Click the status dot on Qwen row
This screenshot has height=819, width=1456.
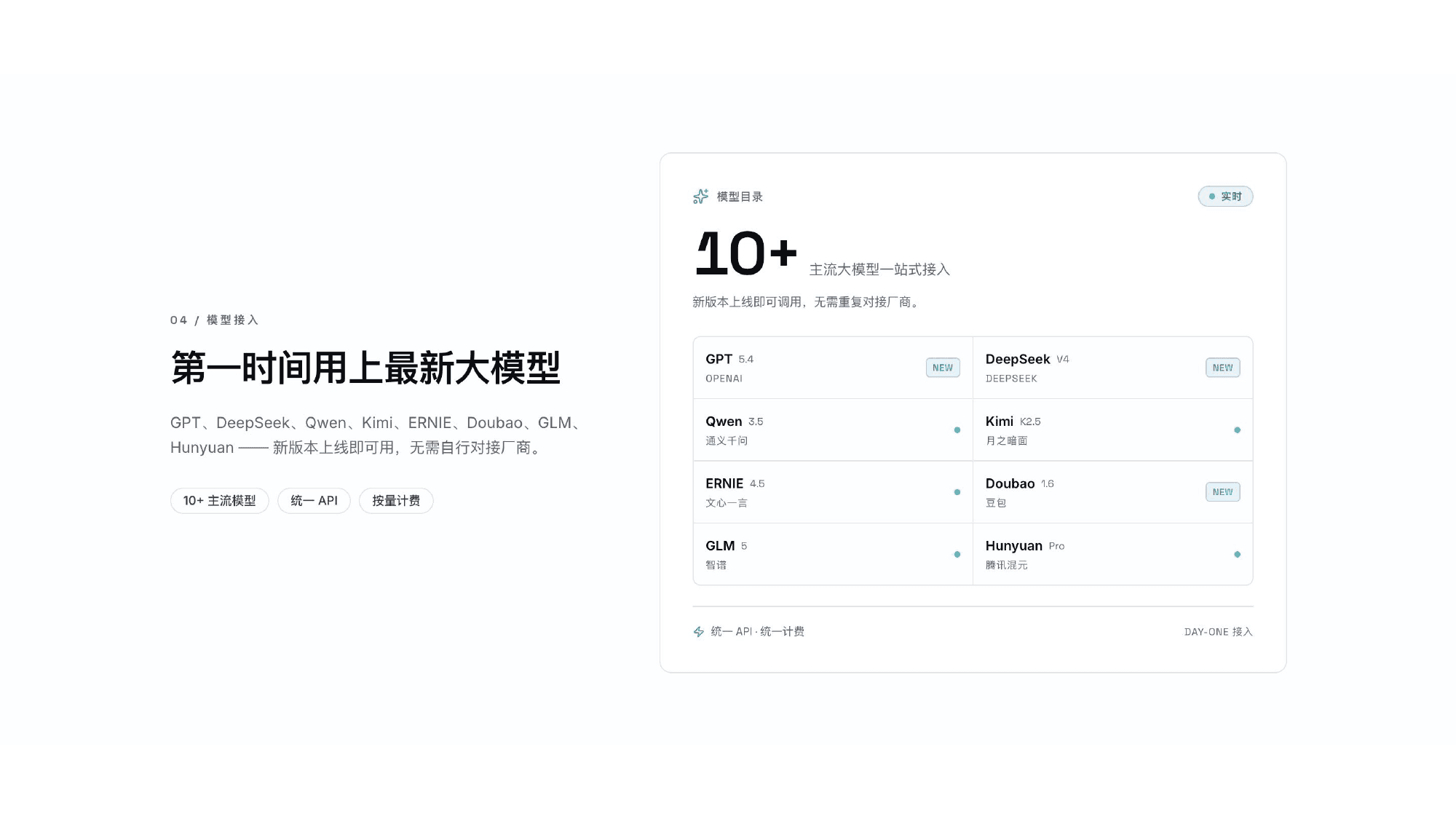tap(957, 430)
